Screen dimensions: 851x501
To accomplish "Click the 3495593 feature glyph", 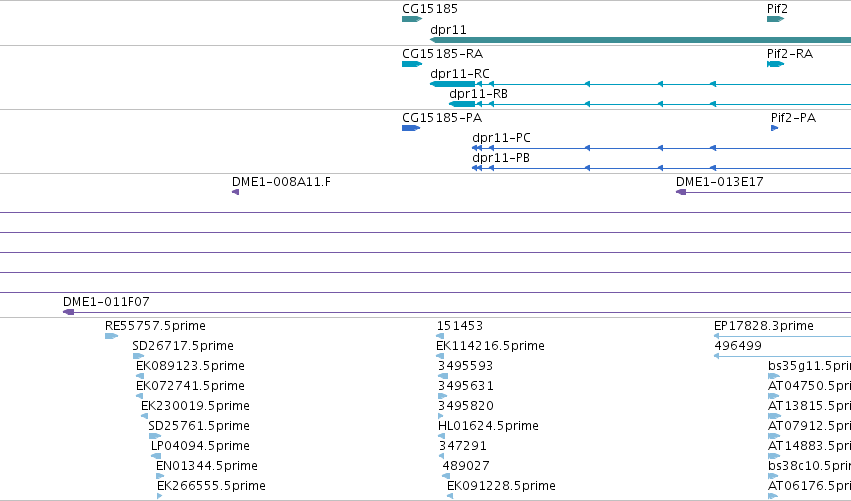I will [x=443, y=376].
